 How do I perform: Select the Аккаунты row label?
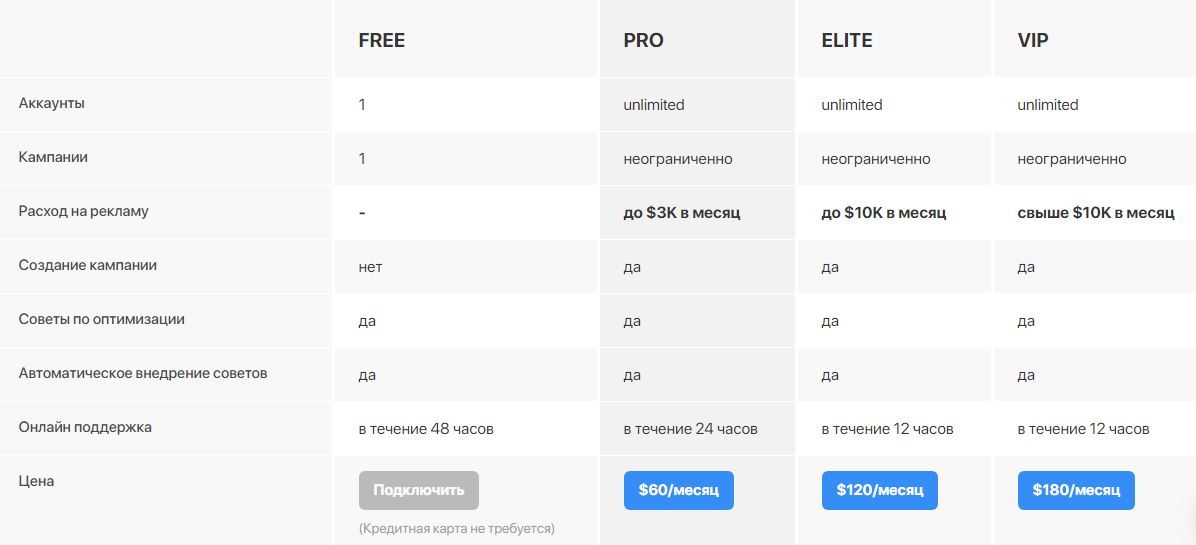tap(52, 104)
